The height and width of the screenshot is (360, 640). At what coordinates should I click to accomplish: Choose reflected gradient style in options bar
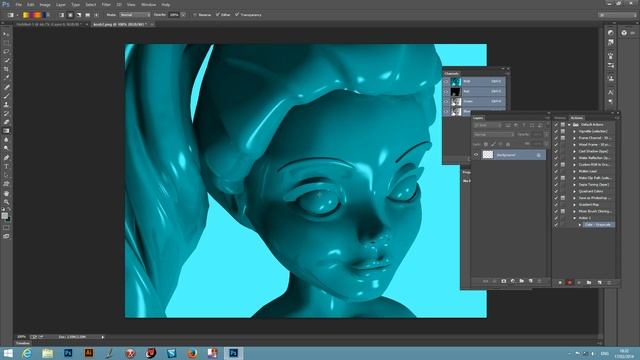pos(87,15)
